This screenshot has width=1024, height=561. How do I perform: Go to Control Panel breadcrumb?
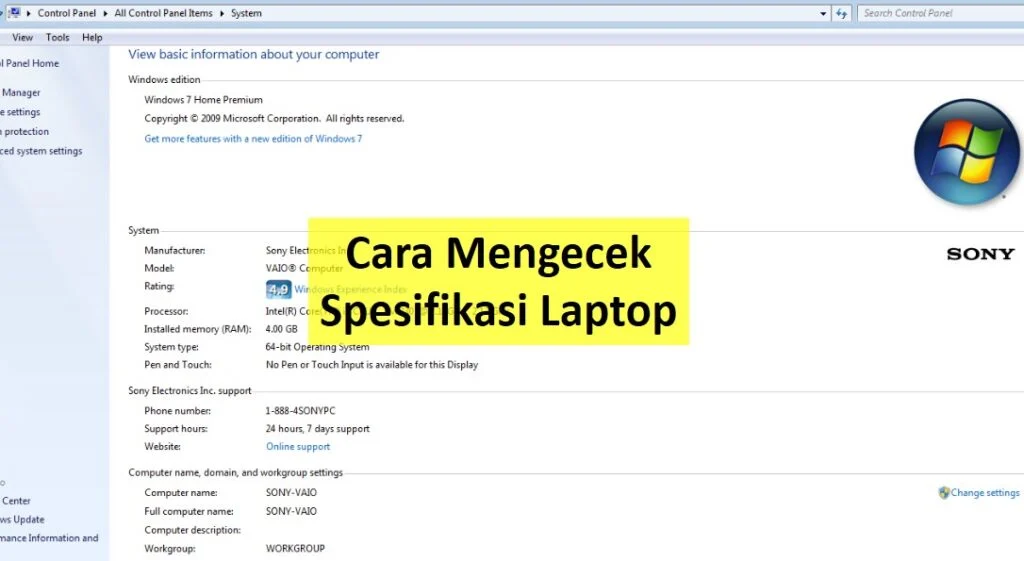click(67, 13)
